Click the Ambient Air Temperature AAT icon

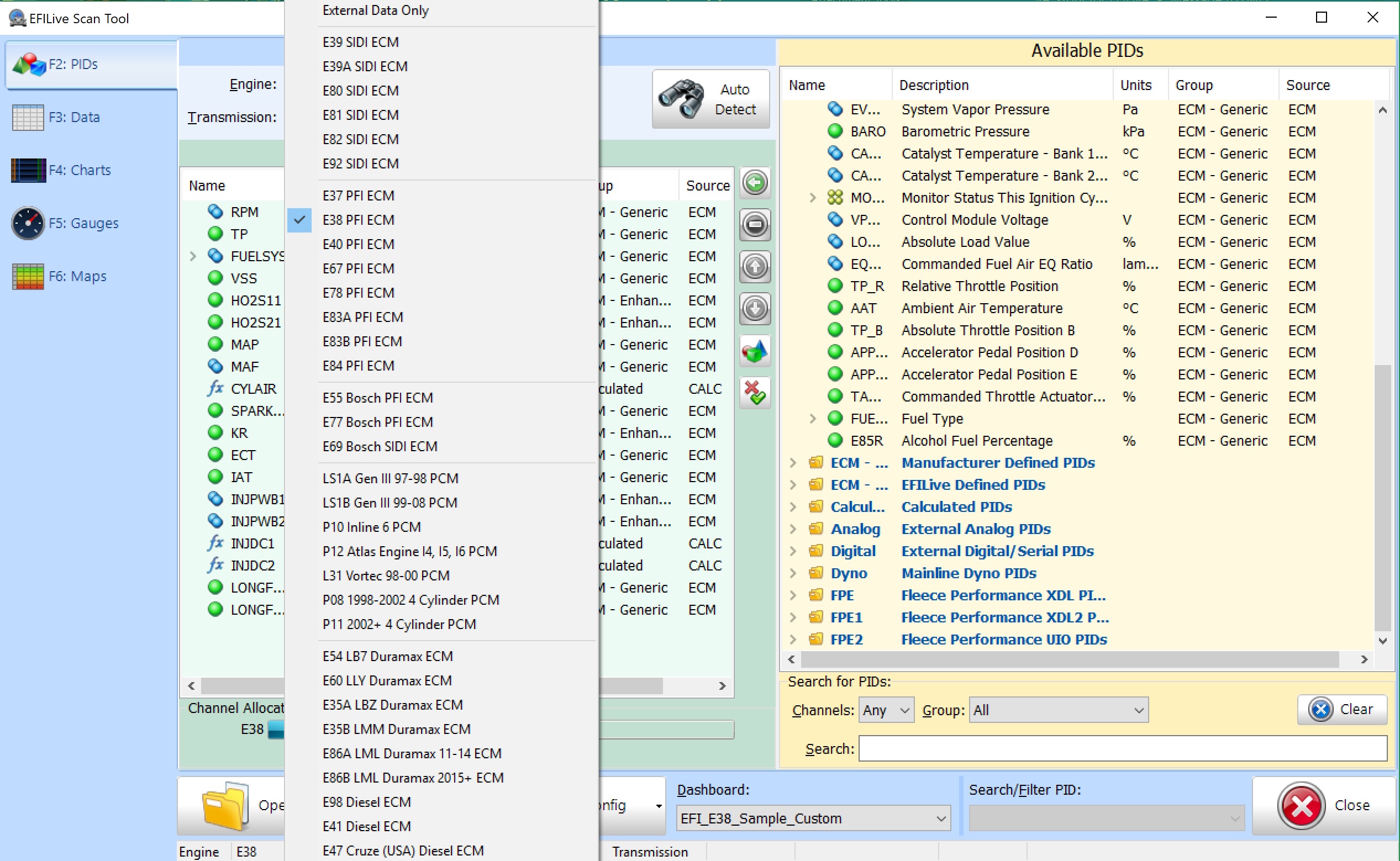click(x=835, y=308)
